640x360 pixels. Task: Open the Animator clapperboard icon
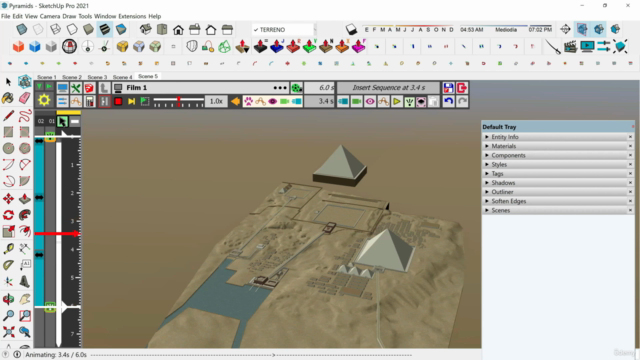(x=570, y=47)
